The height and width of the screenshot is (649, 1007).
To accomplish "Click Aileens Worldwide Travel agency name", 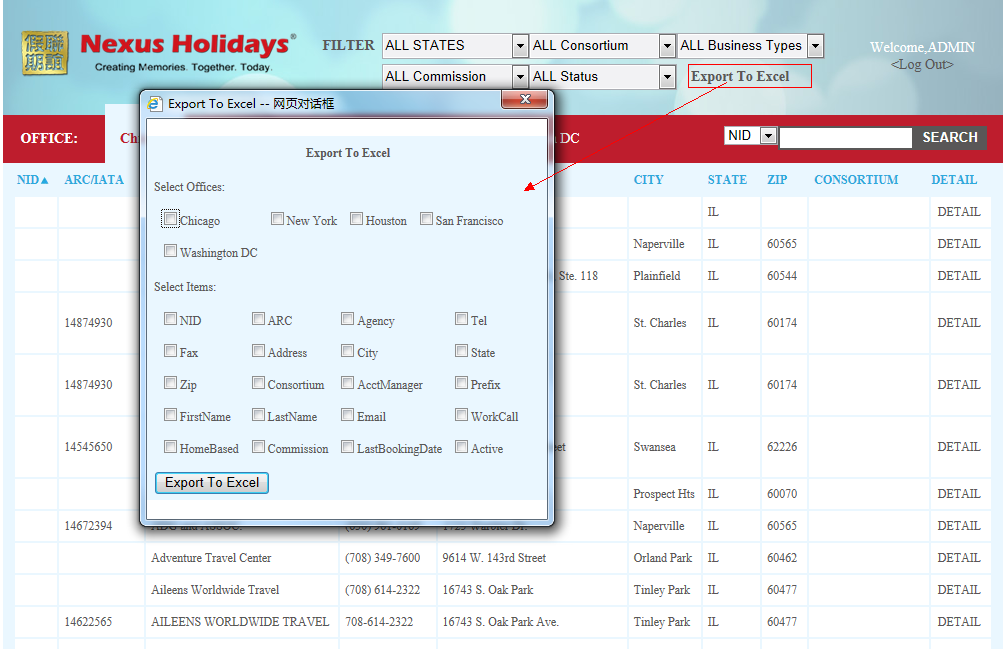I will tap(215, 590).
